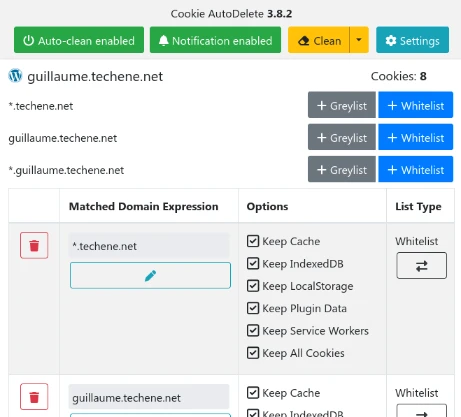Delete guillaume.techene.net expression with trash icon
This screenshot has height=417, width=461.
point(34,397)
